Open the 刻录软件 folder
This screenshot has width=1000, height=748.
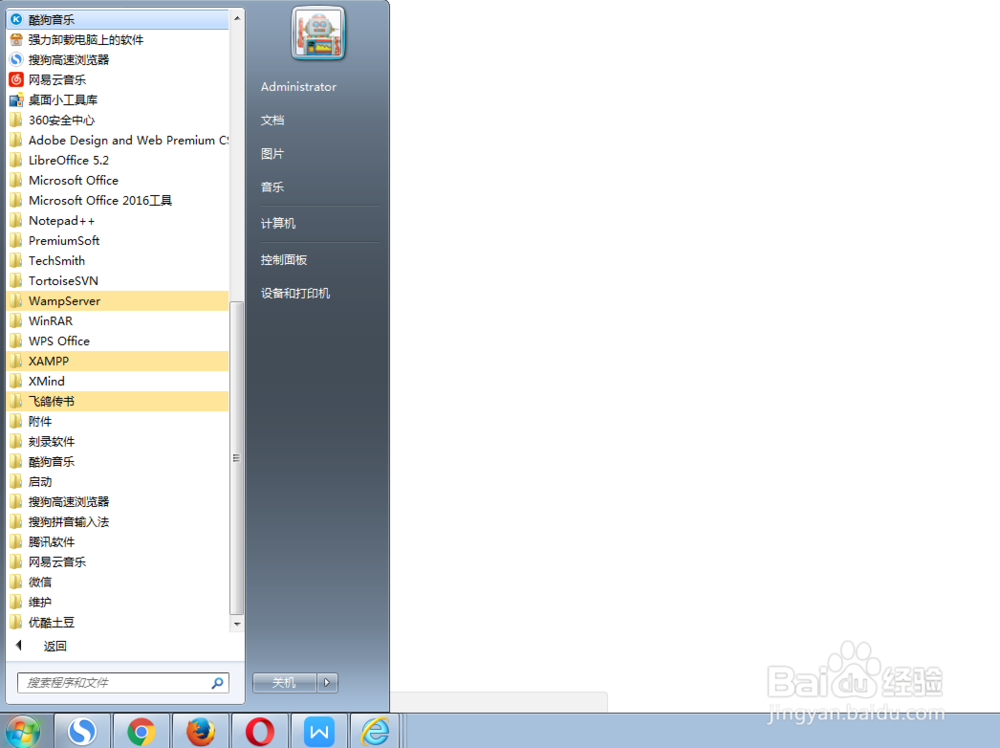(117, 441)
